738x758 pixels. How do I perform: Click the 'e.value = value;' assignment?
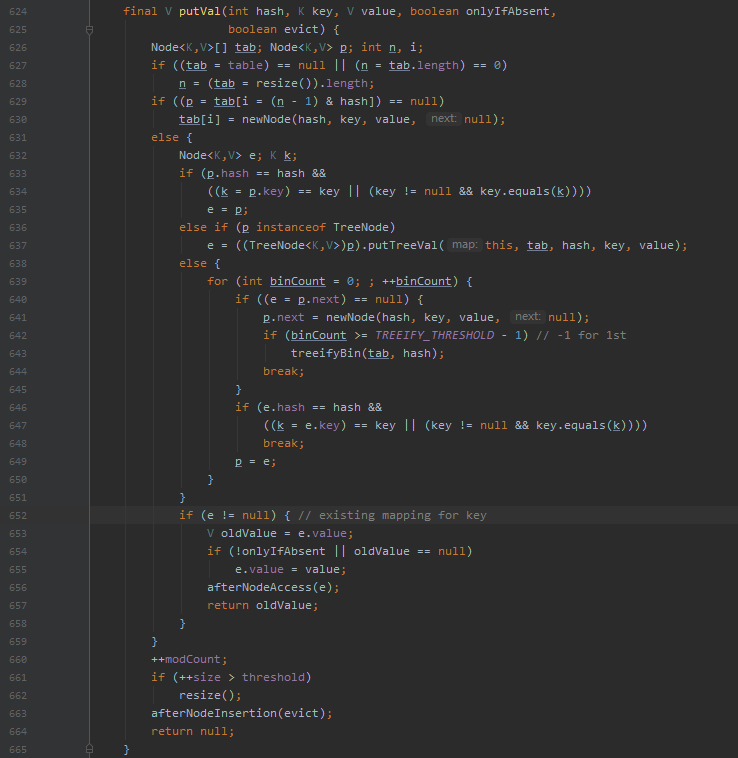tap(291, 569)
